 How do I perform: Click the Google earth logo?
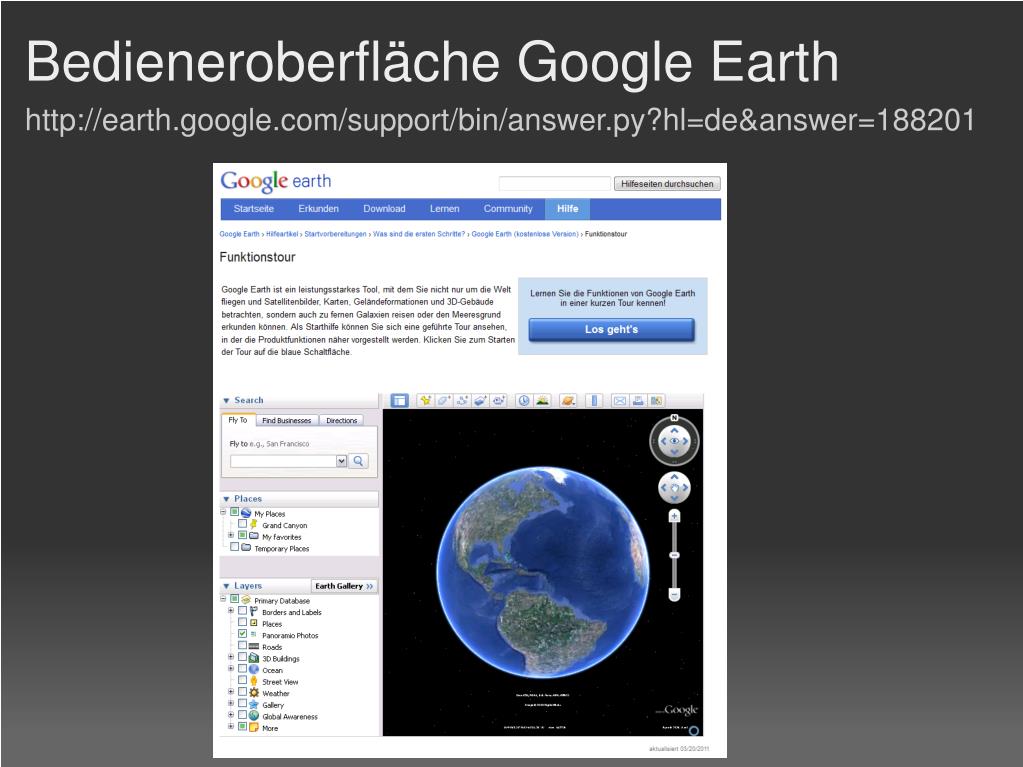pos(275,181)
